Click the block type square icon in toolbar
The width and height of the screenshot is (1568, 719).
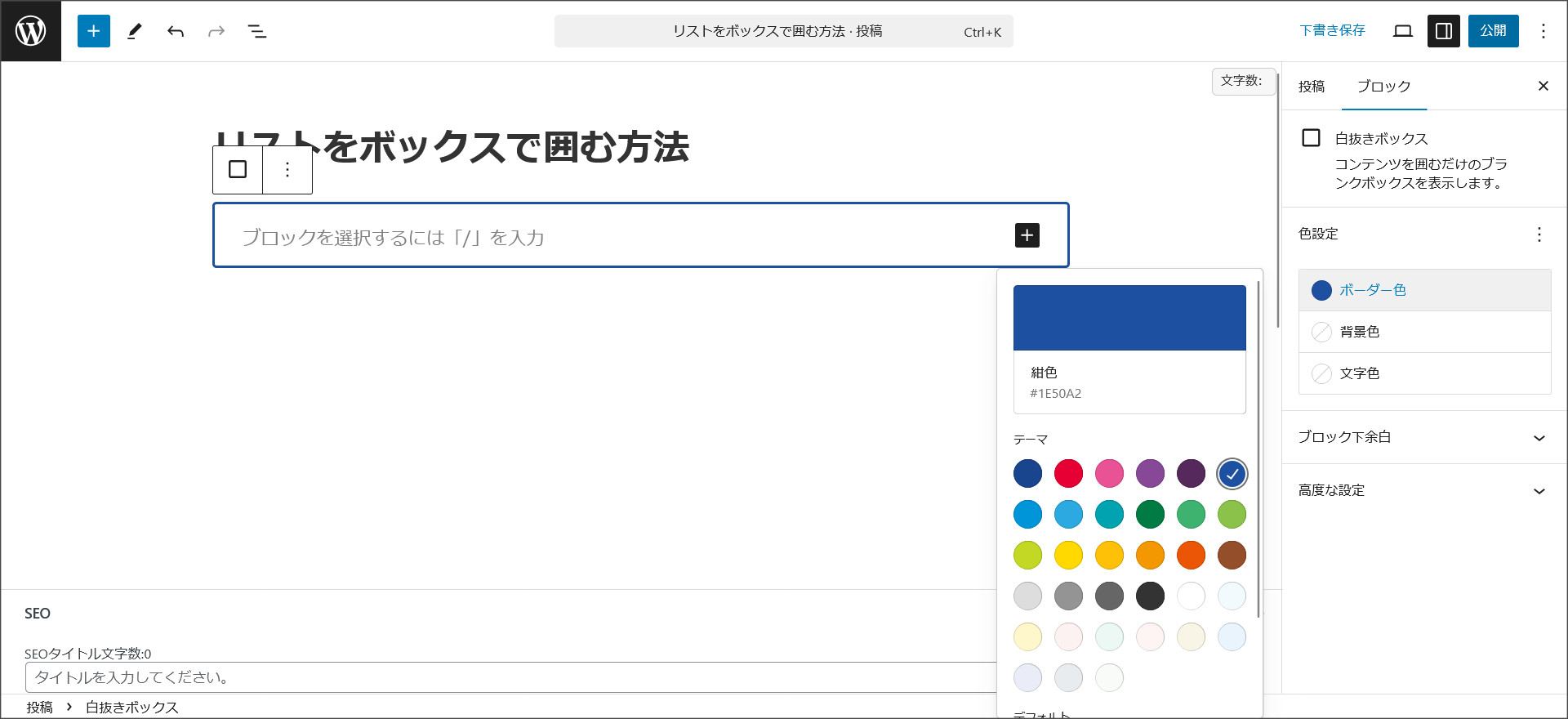(x=238, y=169)
